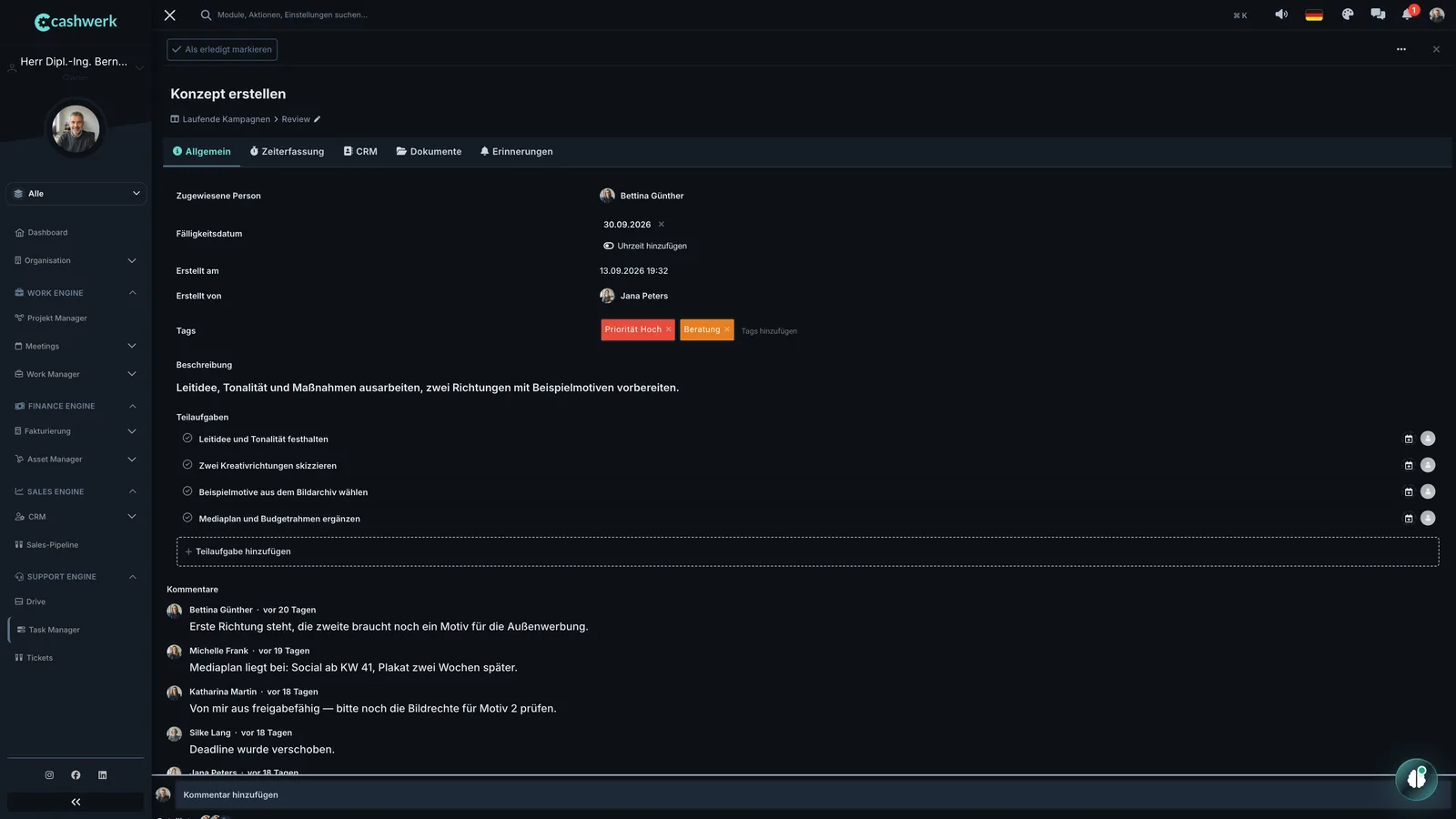This screenshot has height=819, width=1456.
Task: Open the Alle filter dropdown
Action: tap(76, 194)
